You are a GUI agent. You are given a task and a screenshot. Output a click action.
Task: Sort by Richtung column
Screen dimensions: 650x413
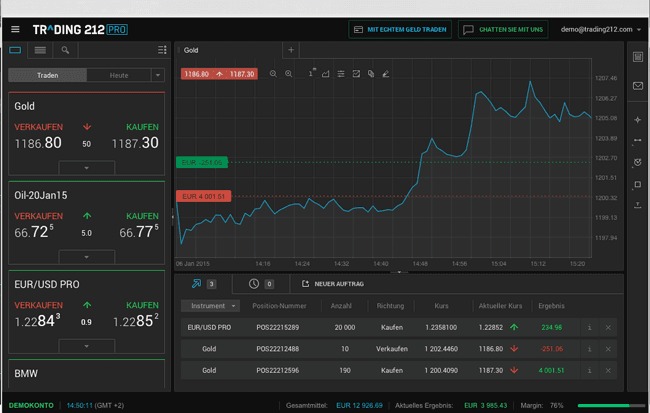tap(390, 306)
